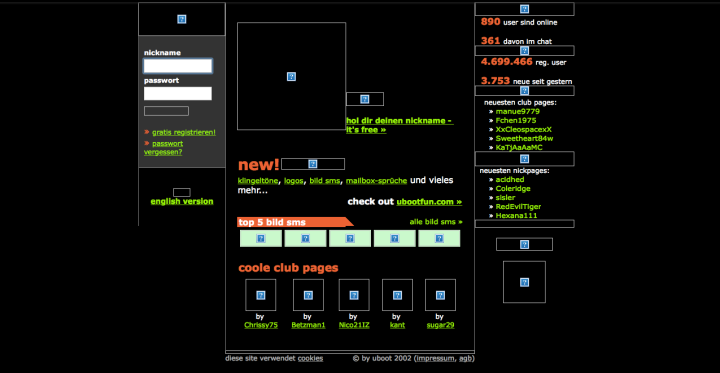Open the kant user link
Image resolution: width=720 pixels, height=373 pixels.
(397, 325)
